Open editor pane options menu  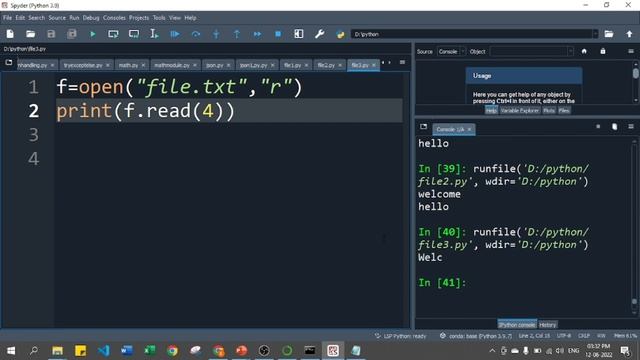pos(402,62)
